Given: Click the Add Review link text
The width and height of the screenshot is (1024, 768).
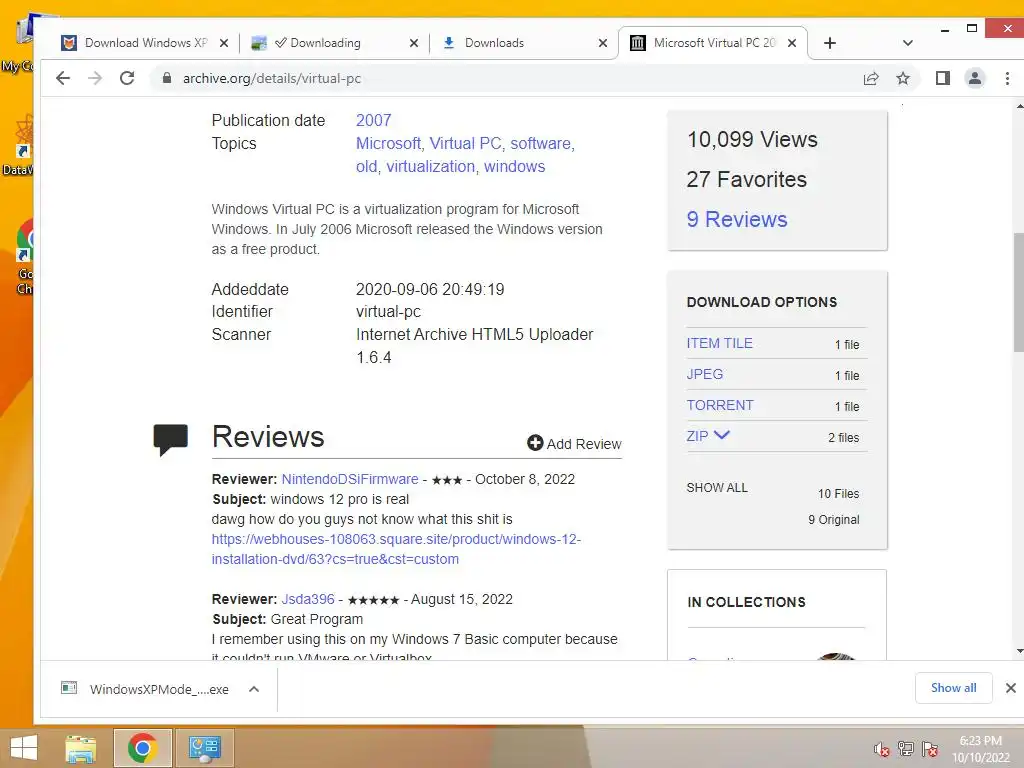Looking at the screenshot, I should point(583,444).
